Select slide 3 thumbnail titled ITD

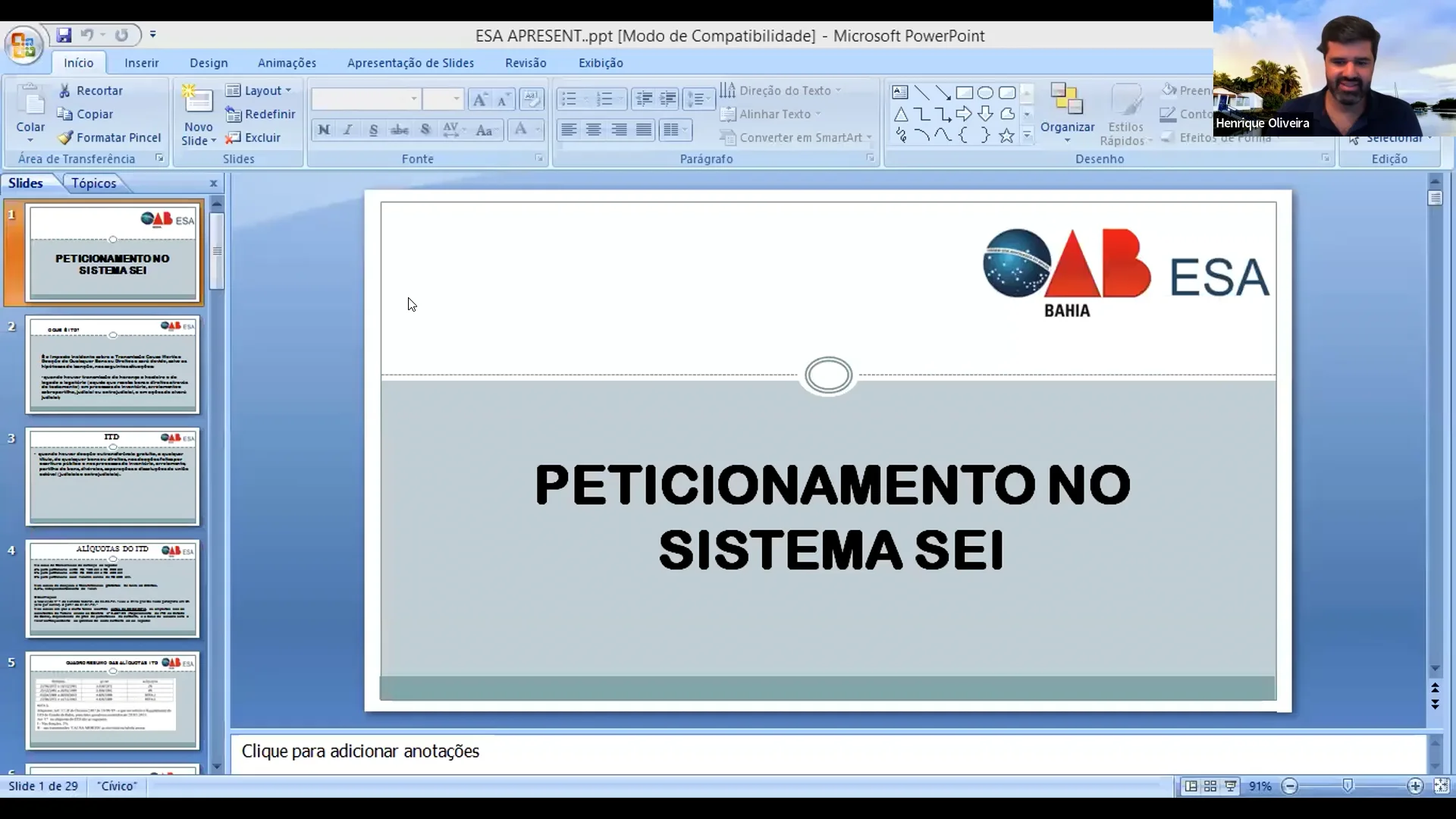(112, 477)
